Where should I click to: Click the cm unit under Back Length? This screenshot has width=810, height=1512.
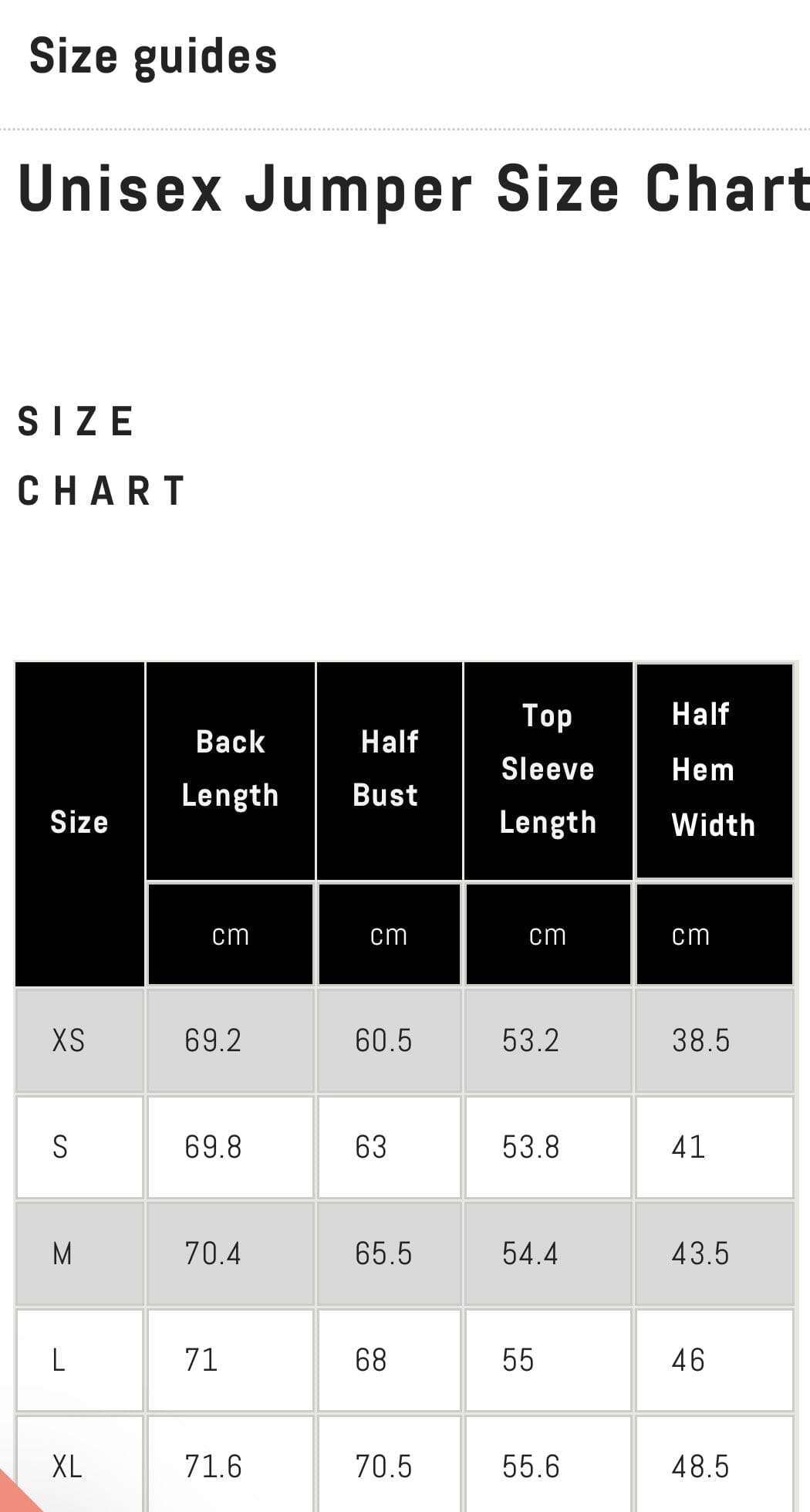[231, 935]
